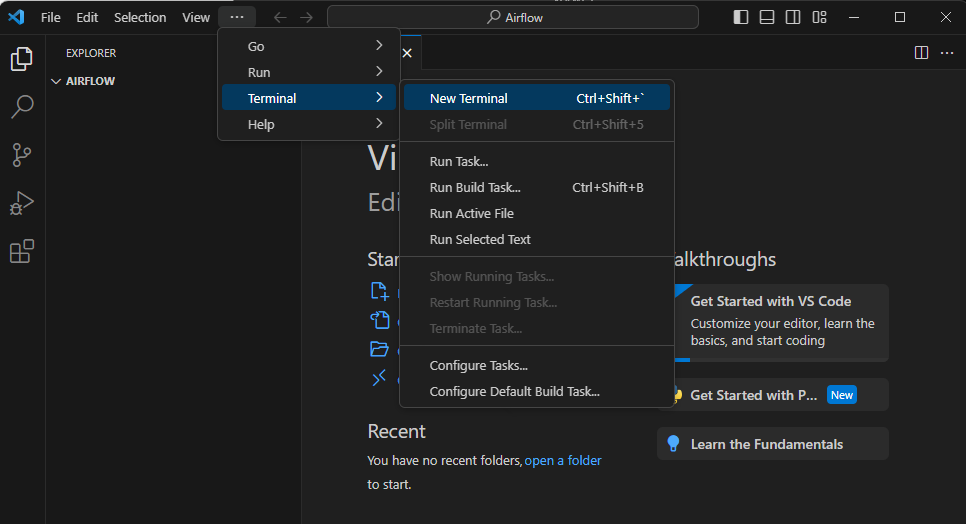Toggle the bottom panel layout icon
Screen dimensions: 966x524
coord(766,17)
